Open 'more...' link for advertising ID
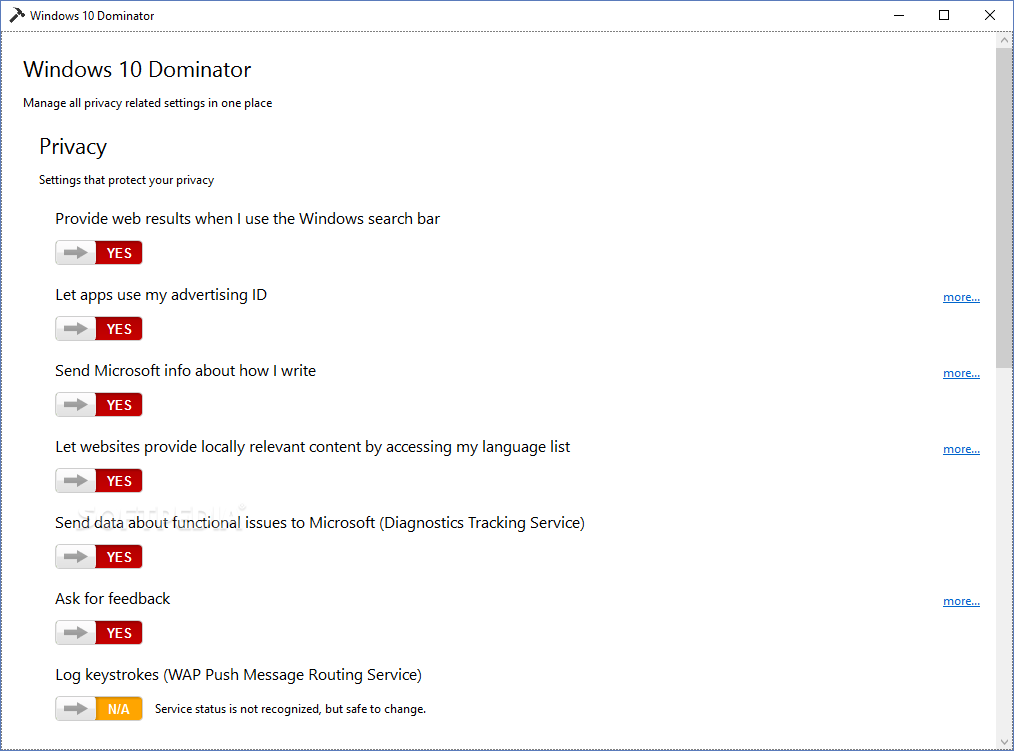 point(961,297)
